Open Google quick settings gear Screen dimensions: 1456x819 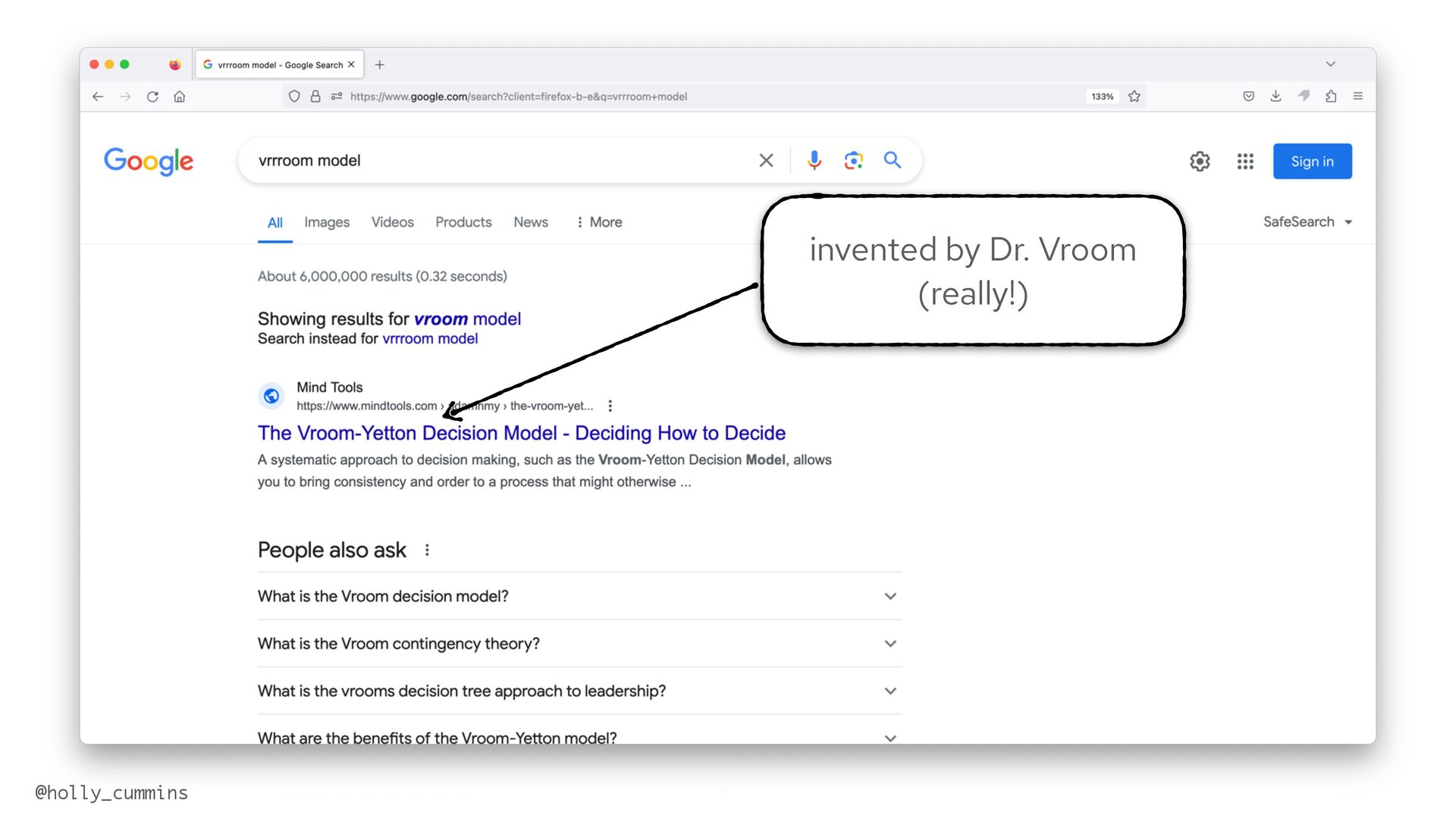(x=1200, y=161)
